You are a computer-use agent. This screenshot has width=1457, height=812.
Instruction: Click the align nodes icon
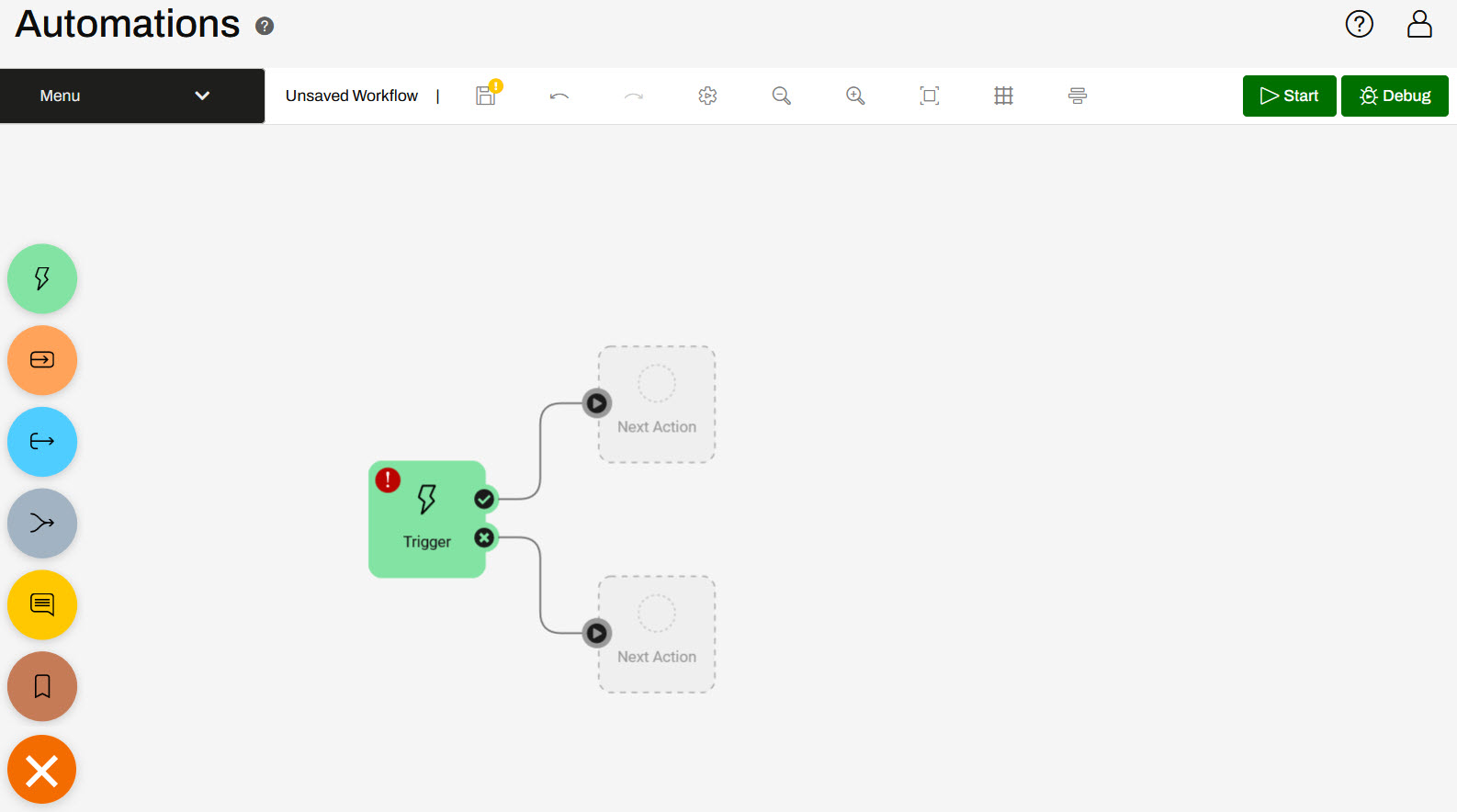(x=1078, y=96)
